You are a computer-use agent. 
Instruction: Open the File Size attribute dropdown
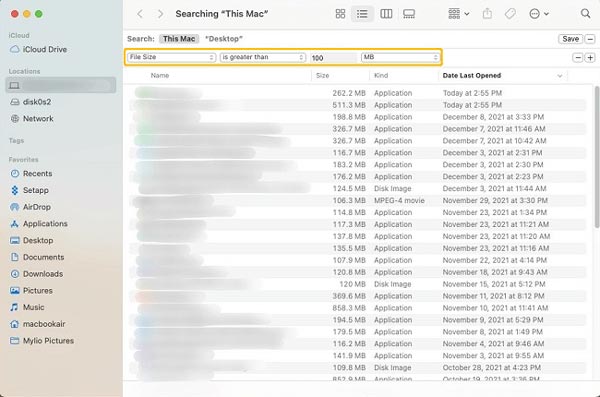(171, 57)
